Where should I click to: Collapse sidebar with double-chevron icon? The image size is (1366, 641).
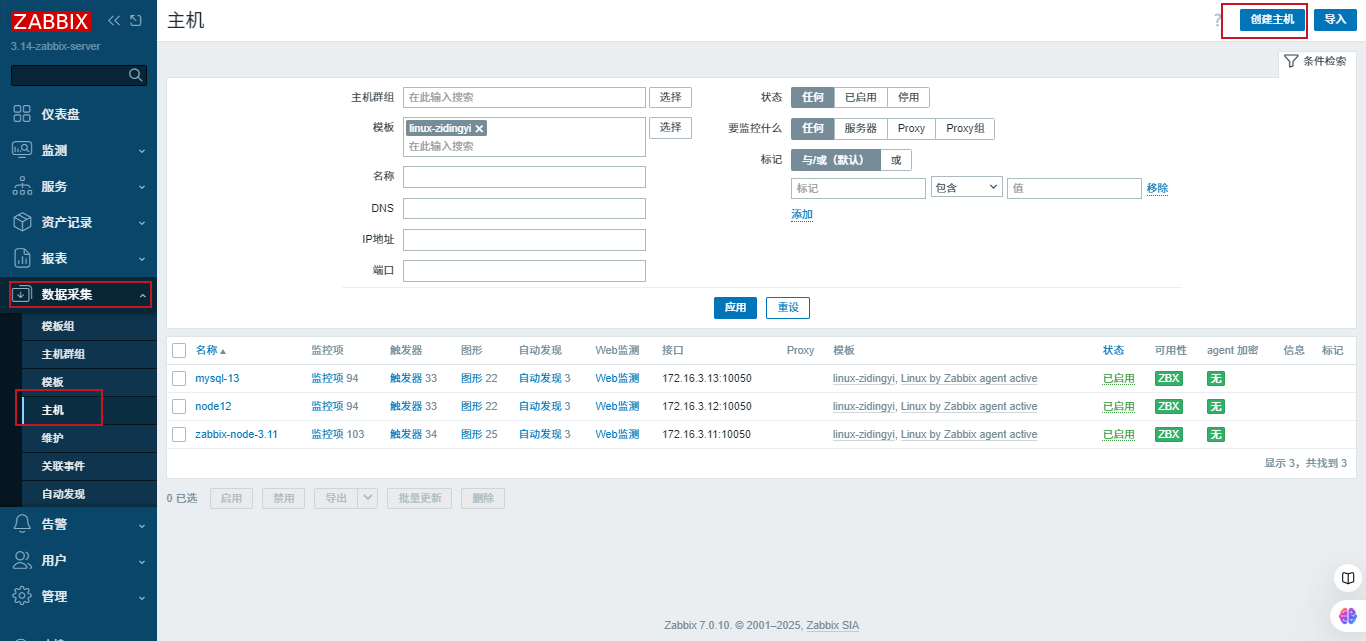point(114,20)
